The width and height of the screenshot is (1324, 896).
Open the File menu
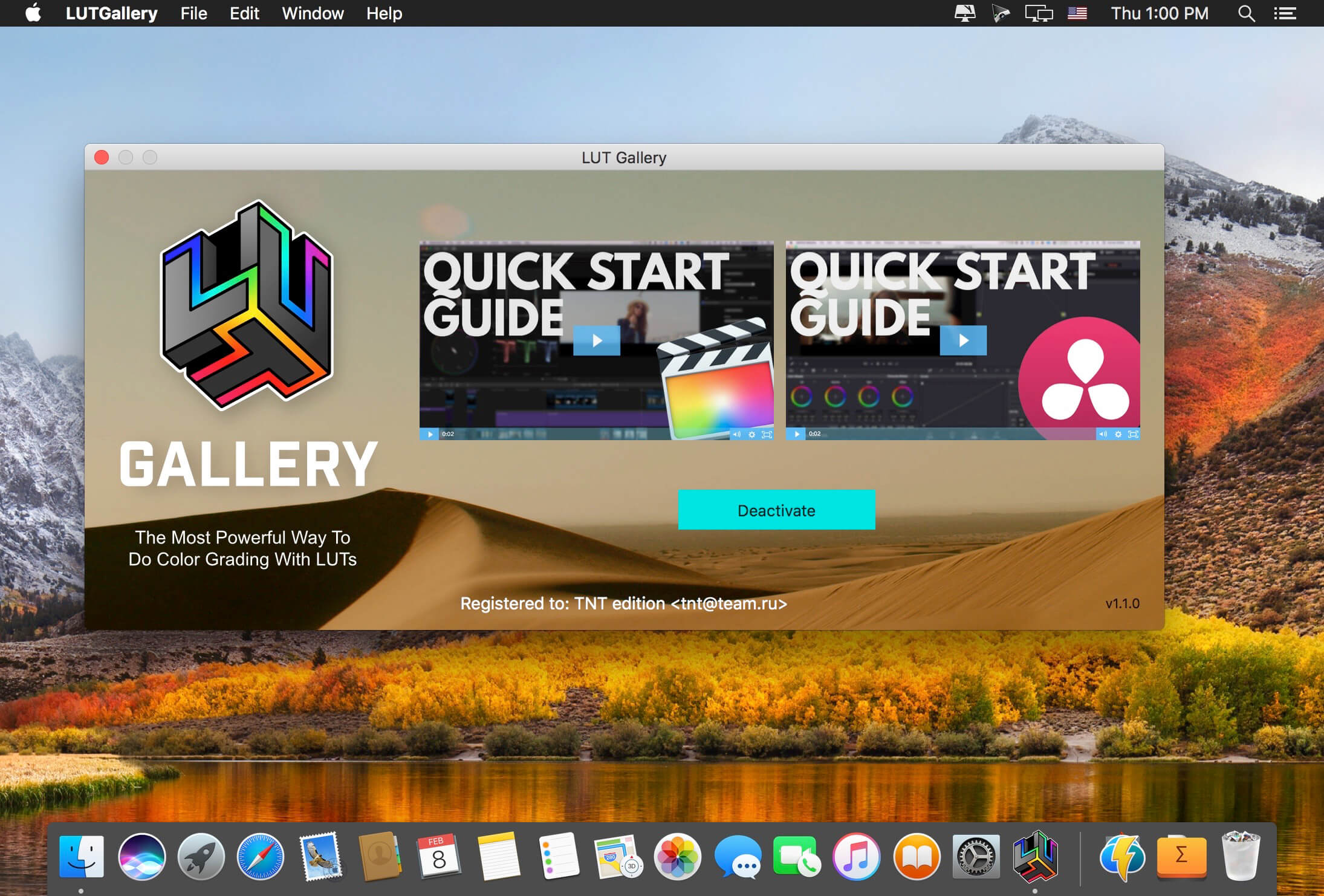point(193,13)
